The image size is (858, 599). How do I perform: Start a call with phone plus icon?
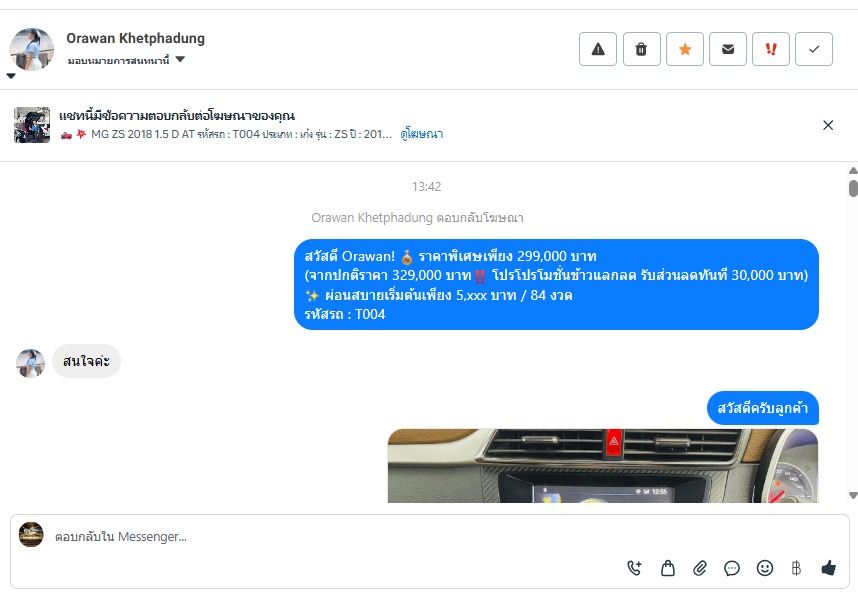click(635, 568)
